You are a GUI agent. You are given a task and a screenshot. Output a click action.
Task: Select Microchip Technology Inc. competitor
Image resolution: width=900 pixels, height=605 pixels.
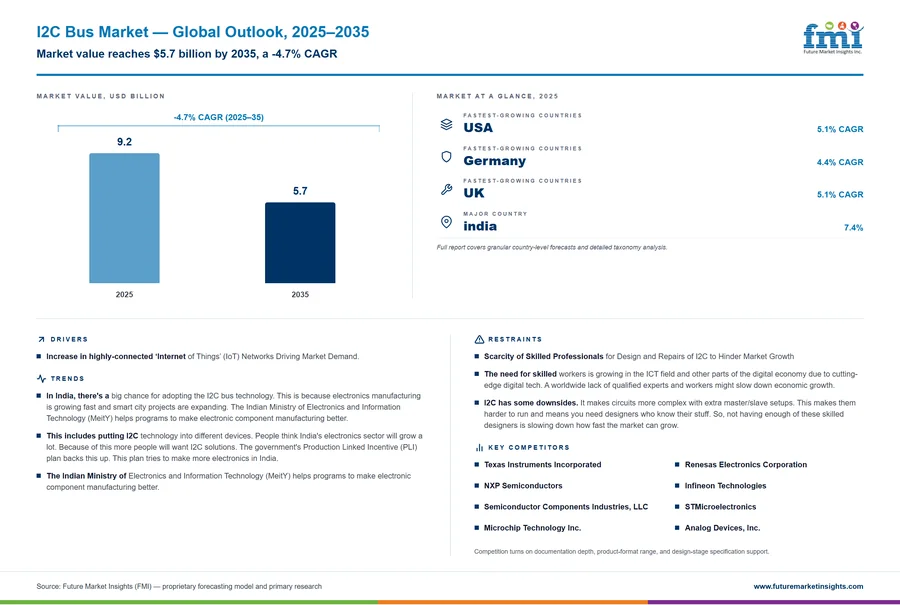(x=532, y=528)
